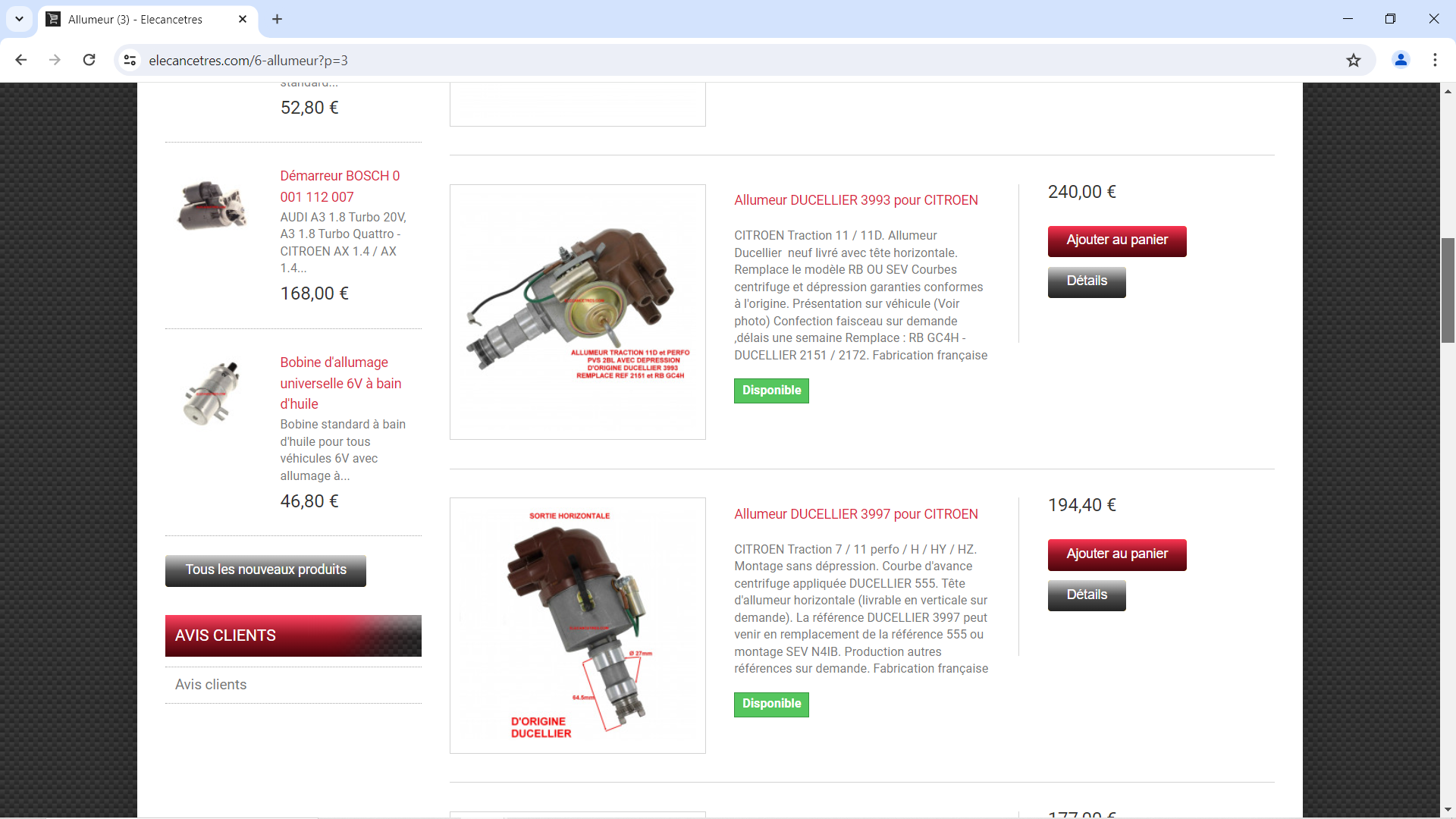Close the Allumeur (3) tab
The image size is (1456, 819).
pyautogui.click(x=243, y=19)
